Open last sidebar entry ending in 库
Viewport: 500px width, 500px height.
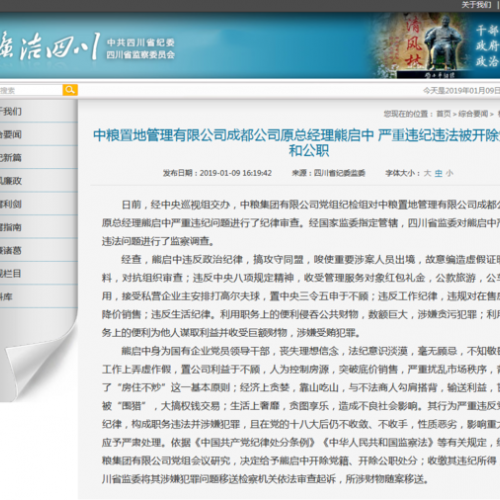pyautogui.click(x=39, y=297)
